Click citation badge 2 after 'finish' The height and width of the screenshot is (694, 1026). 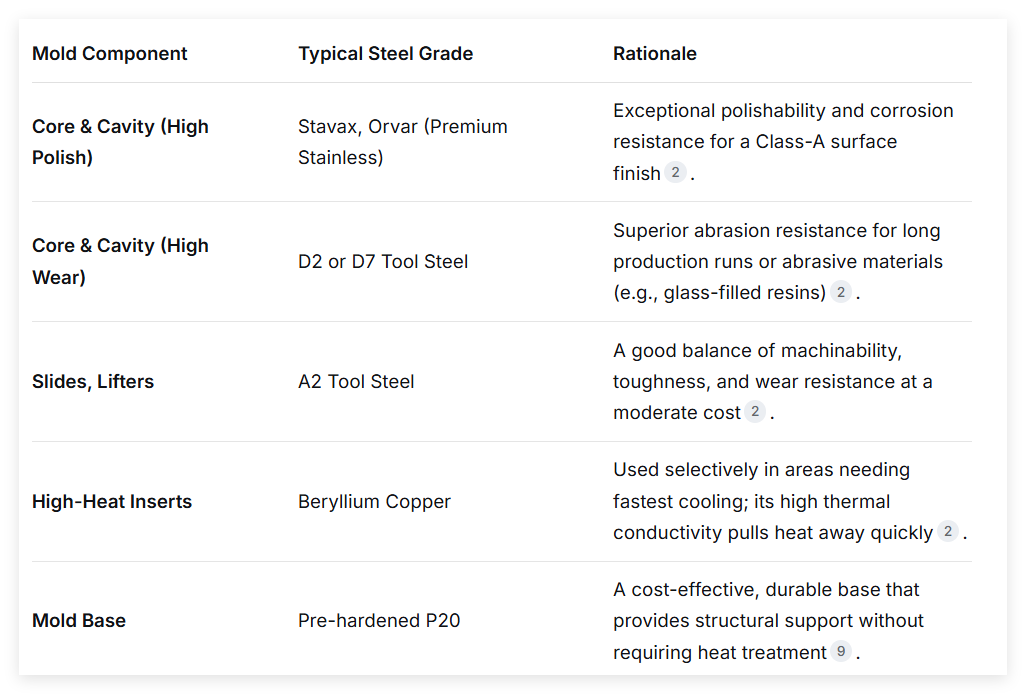[x=675, y=173]
